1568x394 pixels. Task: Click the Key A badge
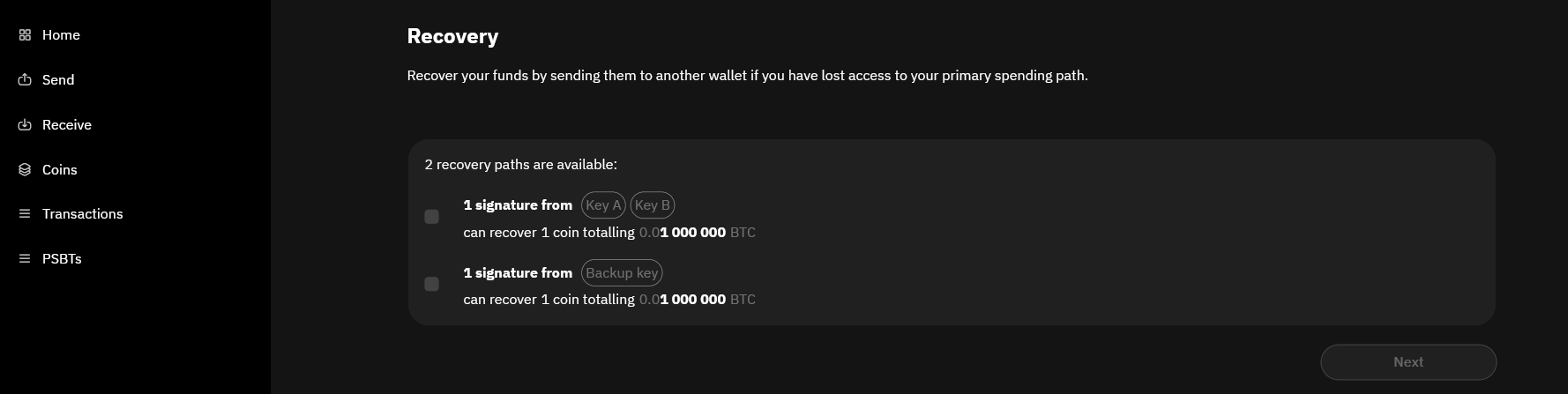[x=603, y=205]
